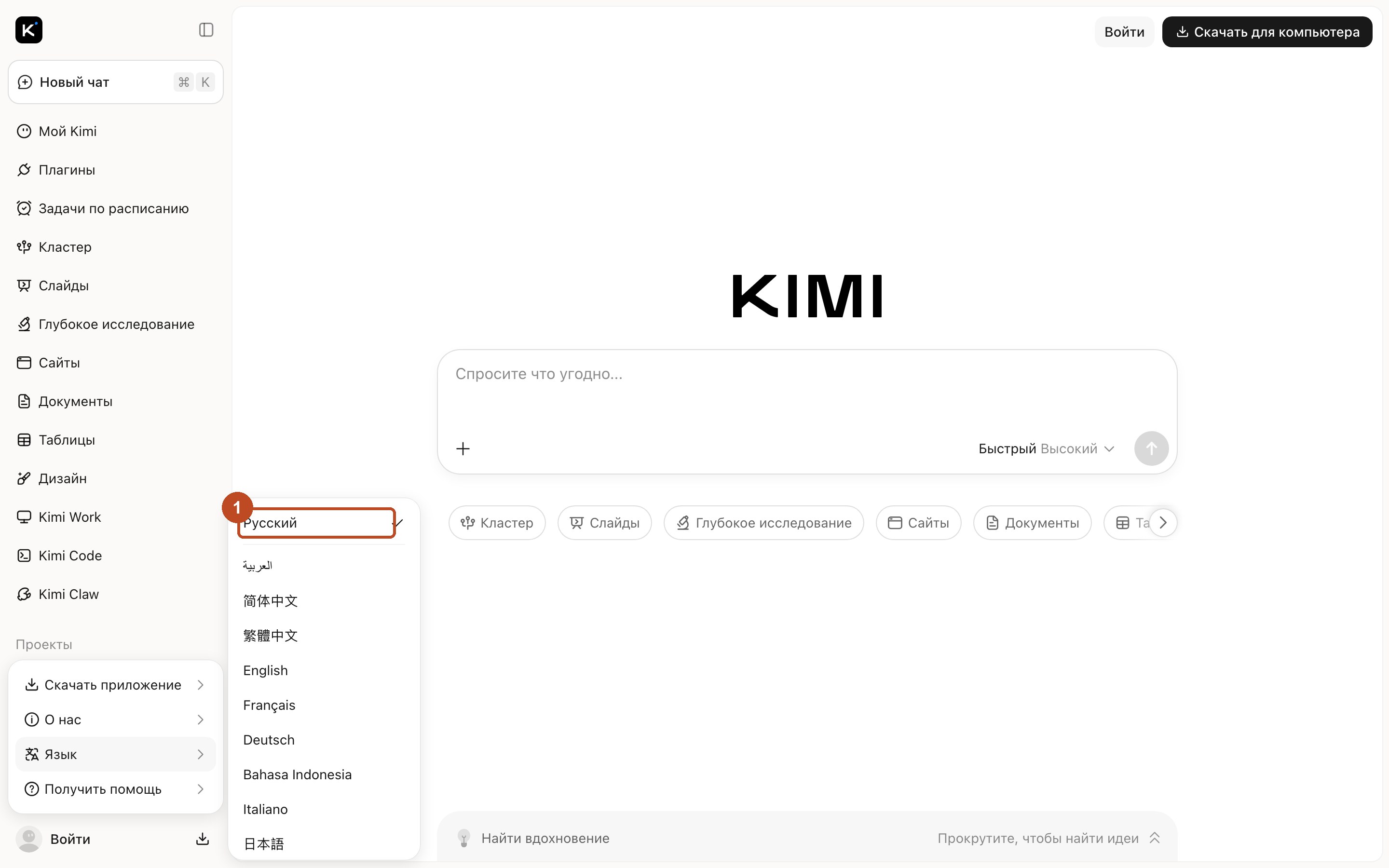This screenshot has height=868, width=1389.
Task: Click Прокрутите, чтобы найти идеи text
Action: pos(1038,838)
